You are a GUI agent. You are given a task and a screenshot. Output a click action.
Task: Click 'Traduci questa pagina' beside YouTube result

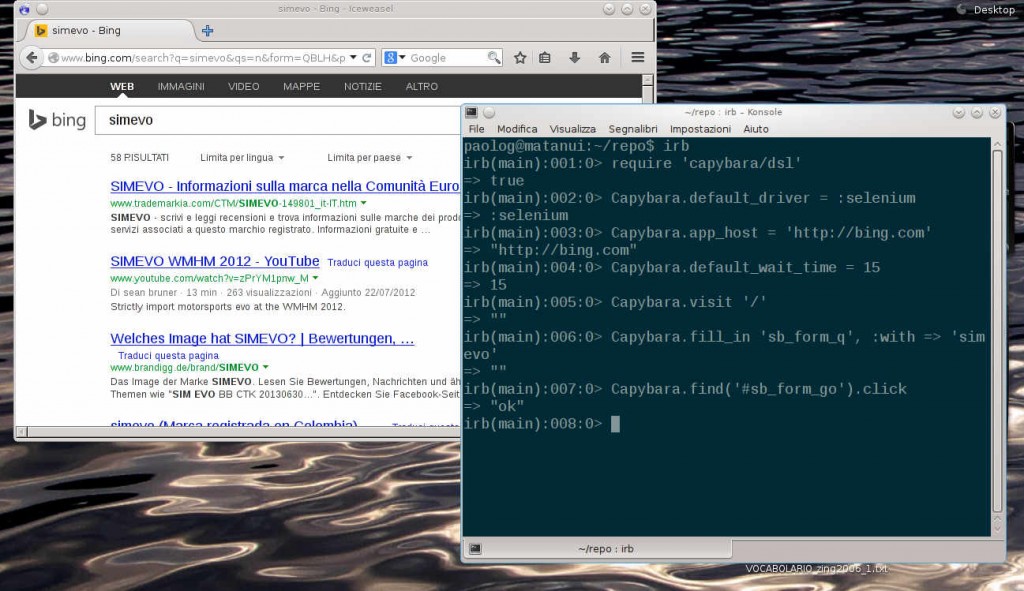pyautogui.click(x=377, y=263)
